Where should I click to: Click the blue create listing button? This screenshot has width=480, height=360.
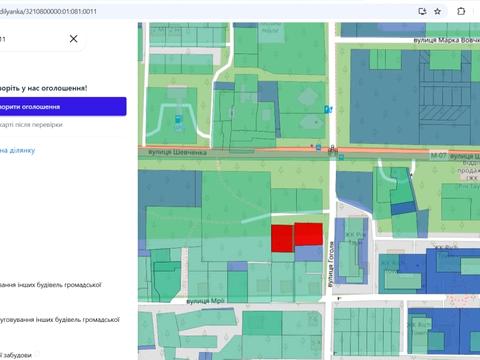63,107
